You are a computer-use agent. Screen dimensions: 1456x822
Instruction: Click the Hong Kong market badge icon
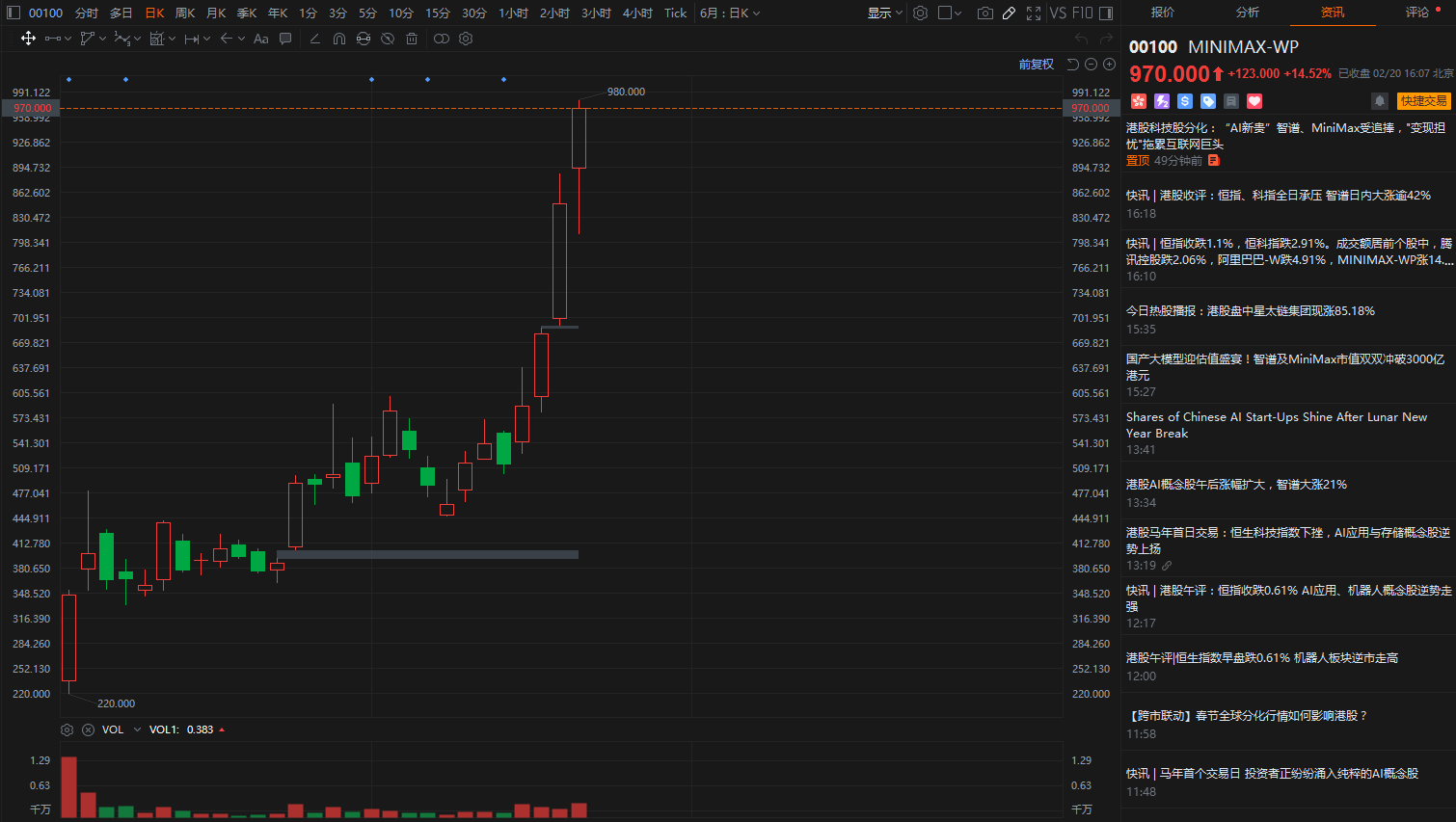coord(1139,100)
